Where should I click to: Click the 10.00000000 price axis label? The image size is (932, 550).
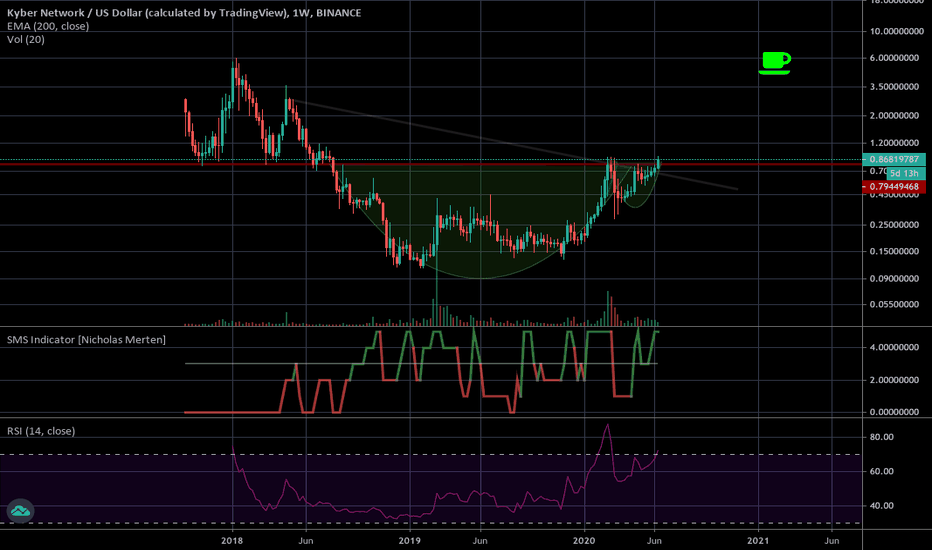click(x=896, y=32)
